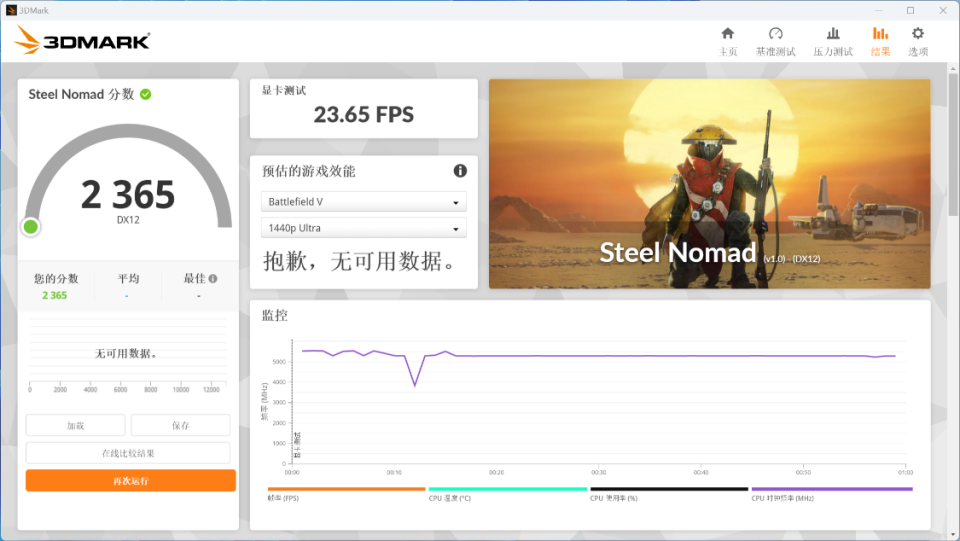Image resolution: width=960 pixels, height=541 pixels.
Task: Click the vertical scrollbar thumb
Action: 953,144
